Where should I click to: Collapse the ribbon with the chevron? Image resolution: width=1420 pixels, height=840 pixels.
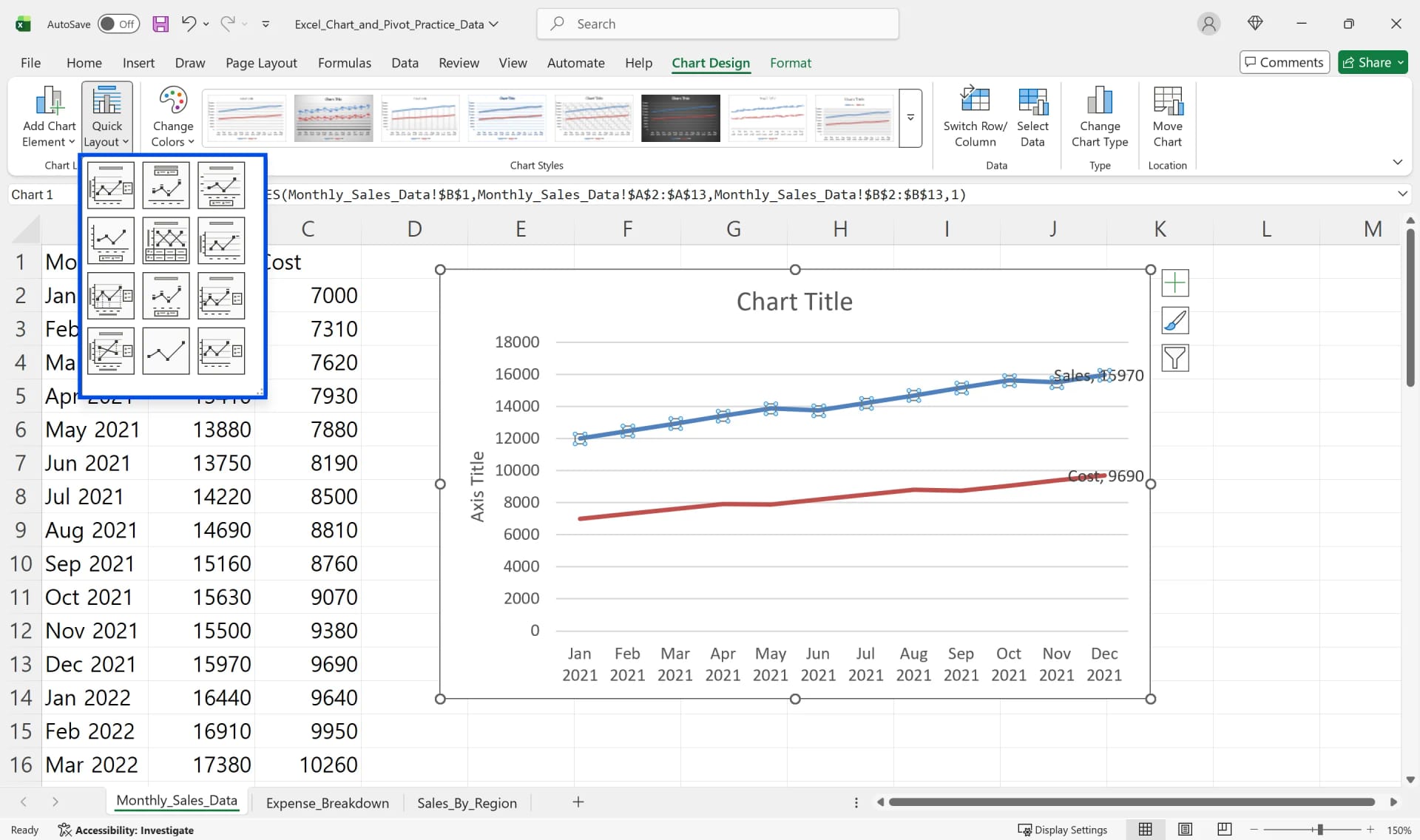1399,161
